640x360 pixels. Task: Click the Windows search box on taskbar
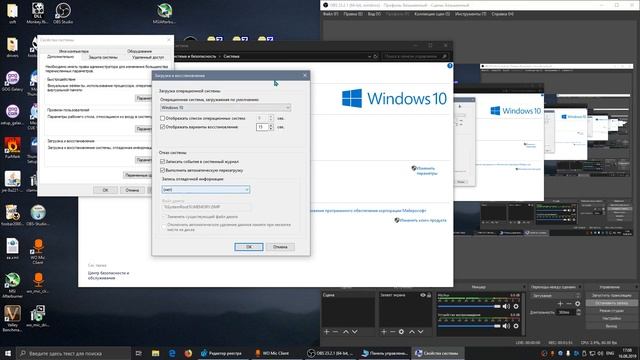pyautogui.click(x=73, y=353)
